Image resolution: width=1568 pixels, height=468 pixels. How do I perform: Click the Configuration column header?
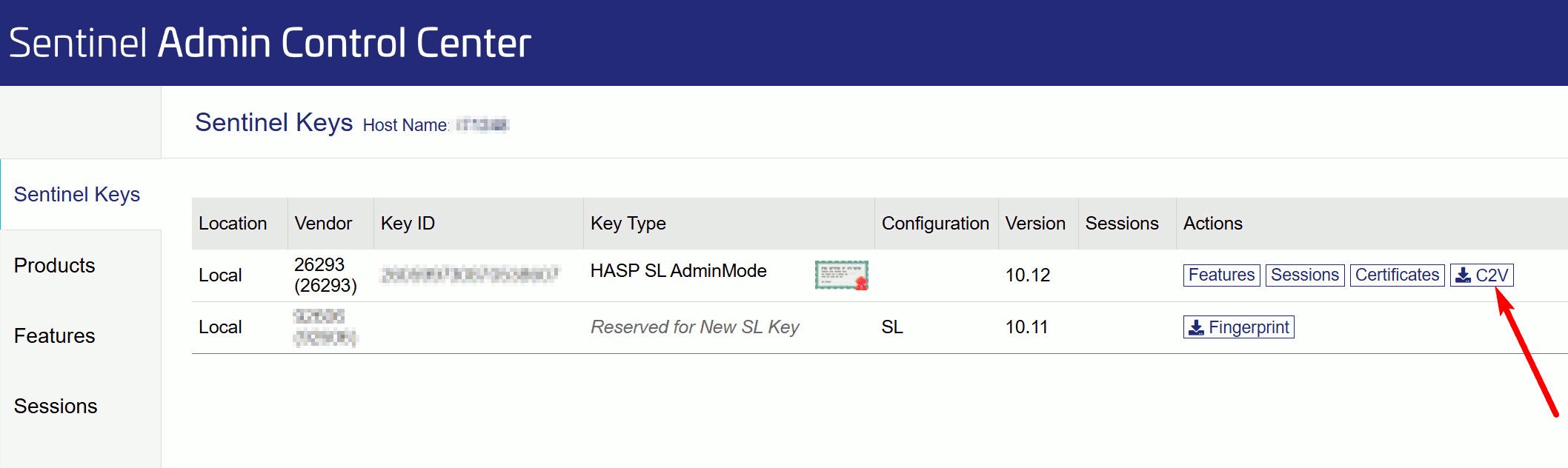coord(935,224)
